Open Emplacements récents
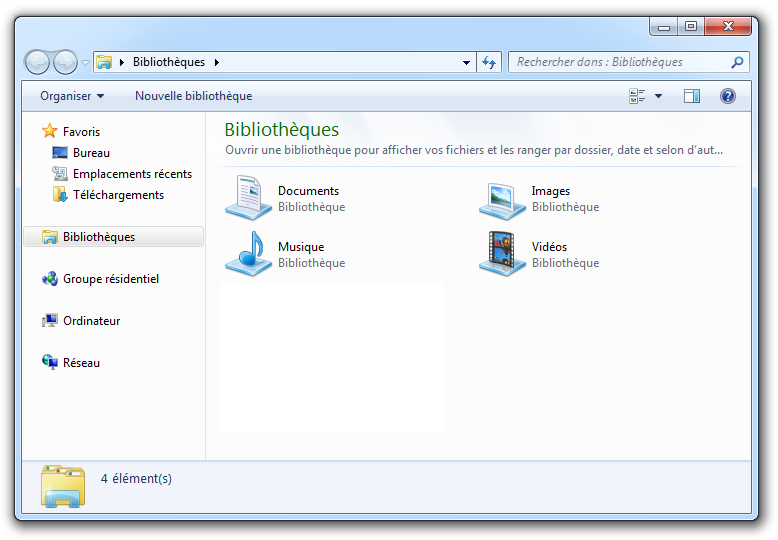The width and height of the screenshot is (778, 540). pos(132,174)
